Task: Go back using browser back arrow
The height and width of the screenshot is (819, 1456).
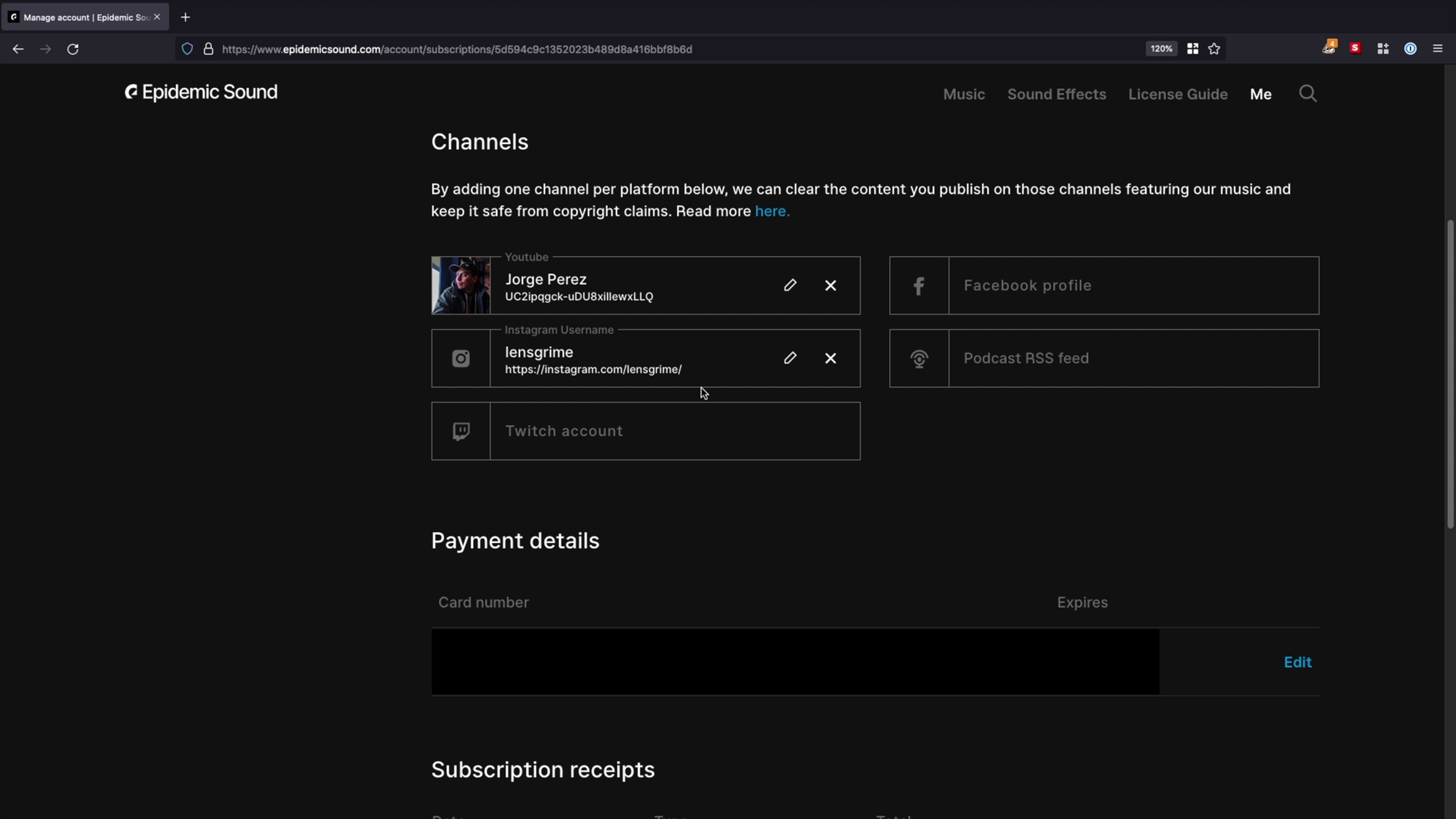Action: pos(18,49)
